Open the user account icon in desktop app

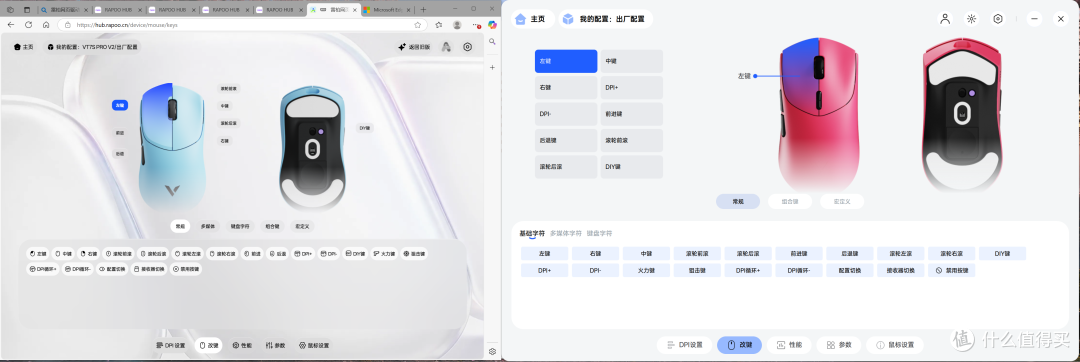click(945, 19)
